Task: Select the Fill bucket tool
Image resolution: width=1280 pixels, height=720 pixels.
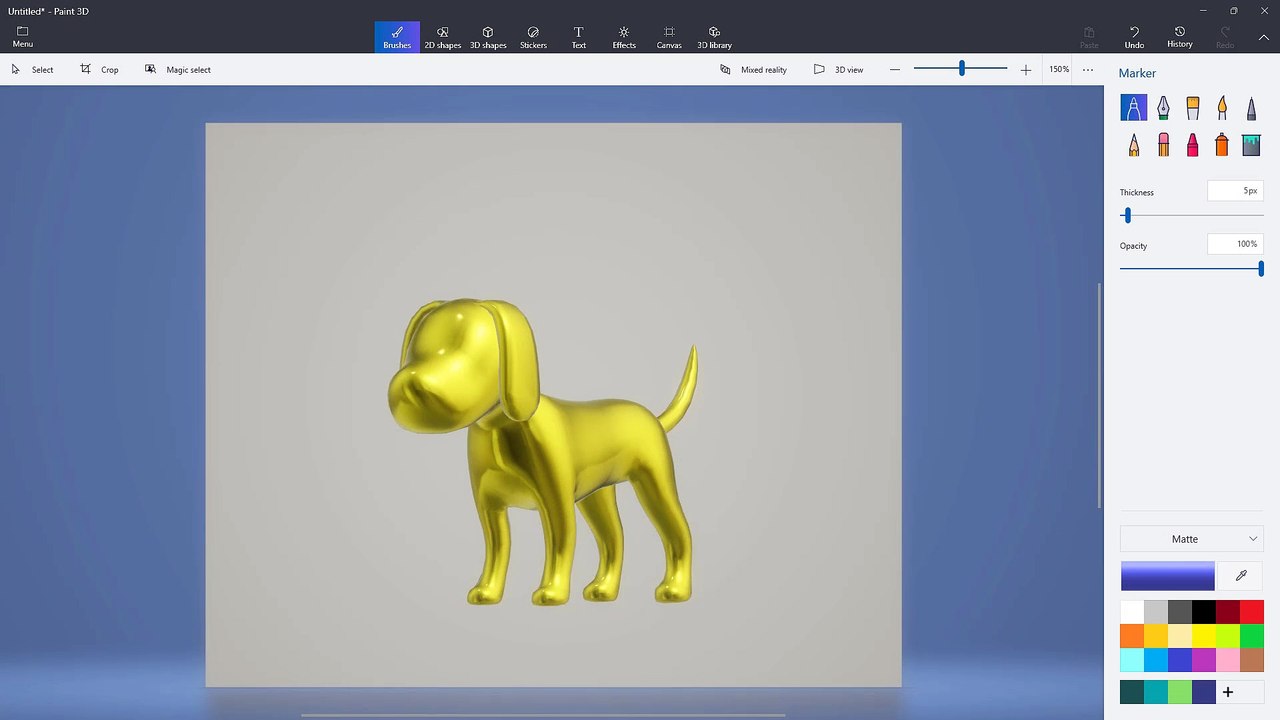Action: tap(1251, 145)
